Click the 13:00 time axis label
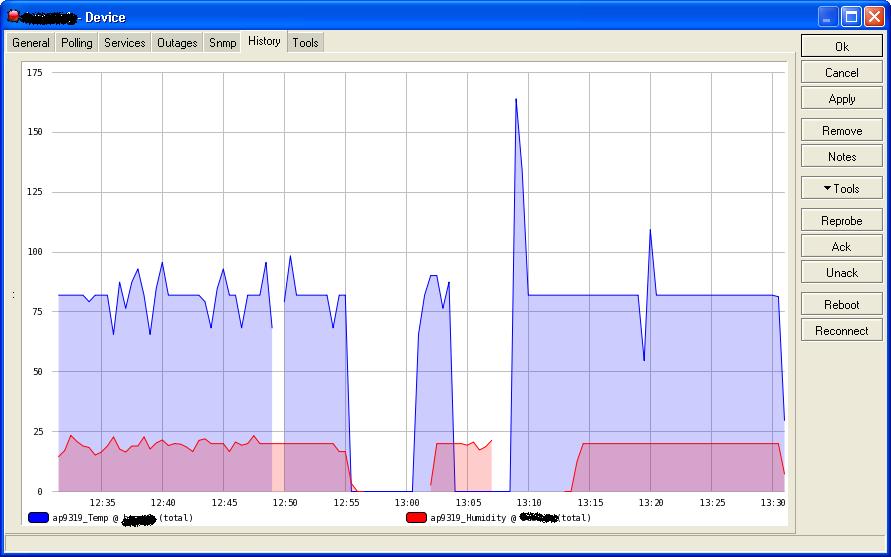 point(407,503)
